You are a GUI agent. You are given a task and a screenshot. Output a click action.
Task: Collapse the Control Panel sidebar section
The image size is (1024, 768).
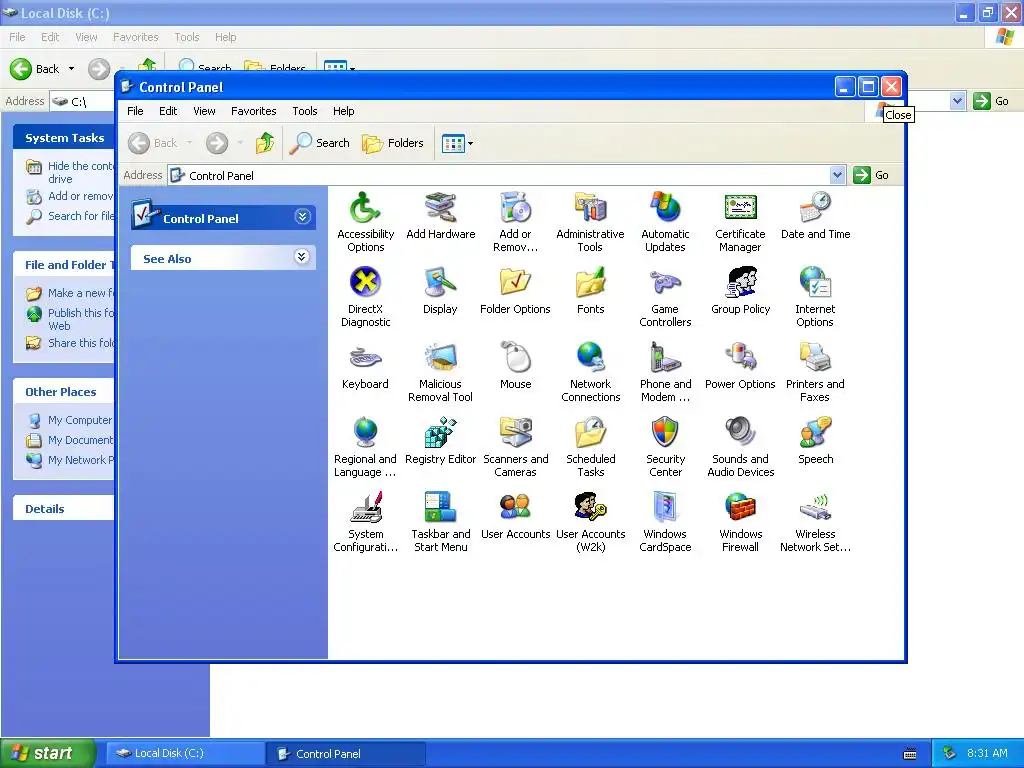click(x=302, y=217)
